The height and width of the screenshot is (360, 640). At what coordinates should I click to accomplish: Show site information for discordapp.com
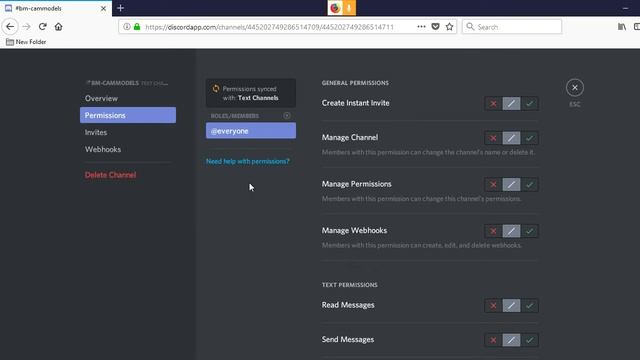127,27
